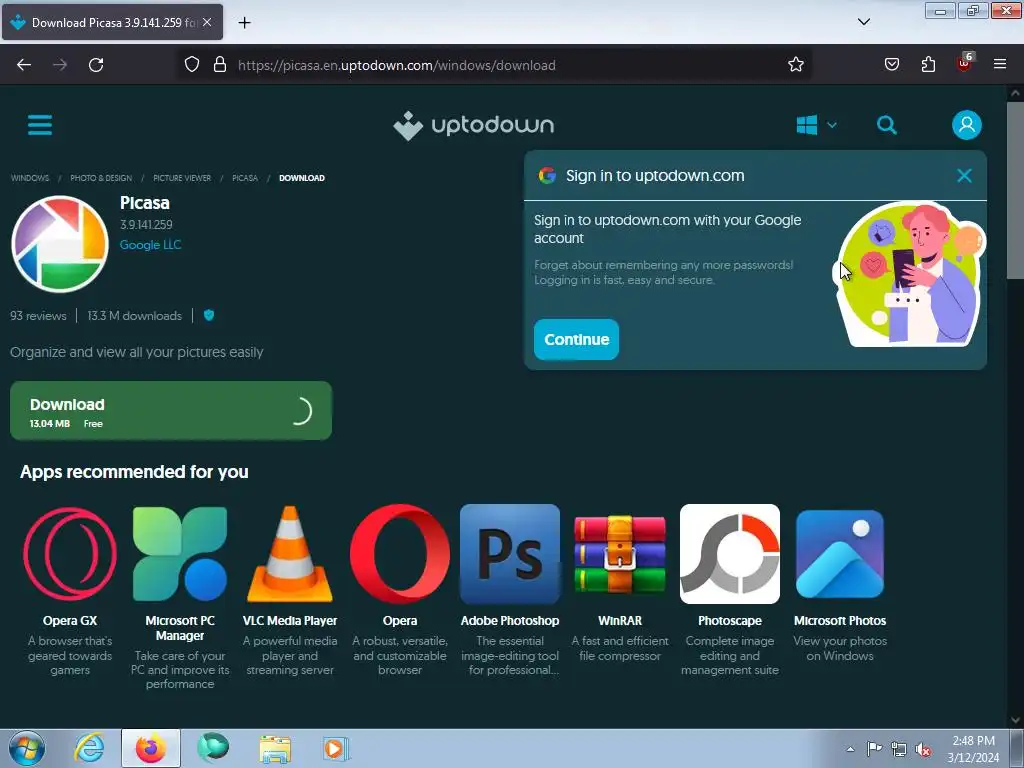This screenshot has width=1024, height=768.
Task: Open Windows Media Player on taskbar
Action: (336, 749)
